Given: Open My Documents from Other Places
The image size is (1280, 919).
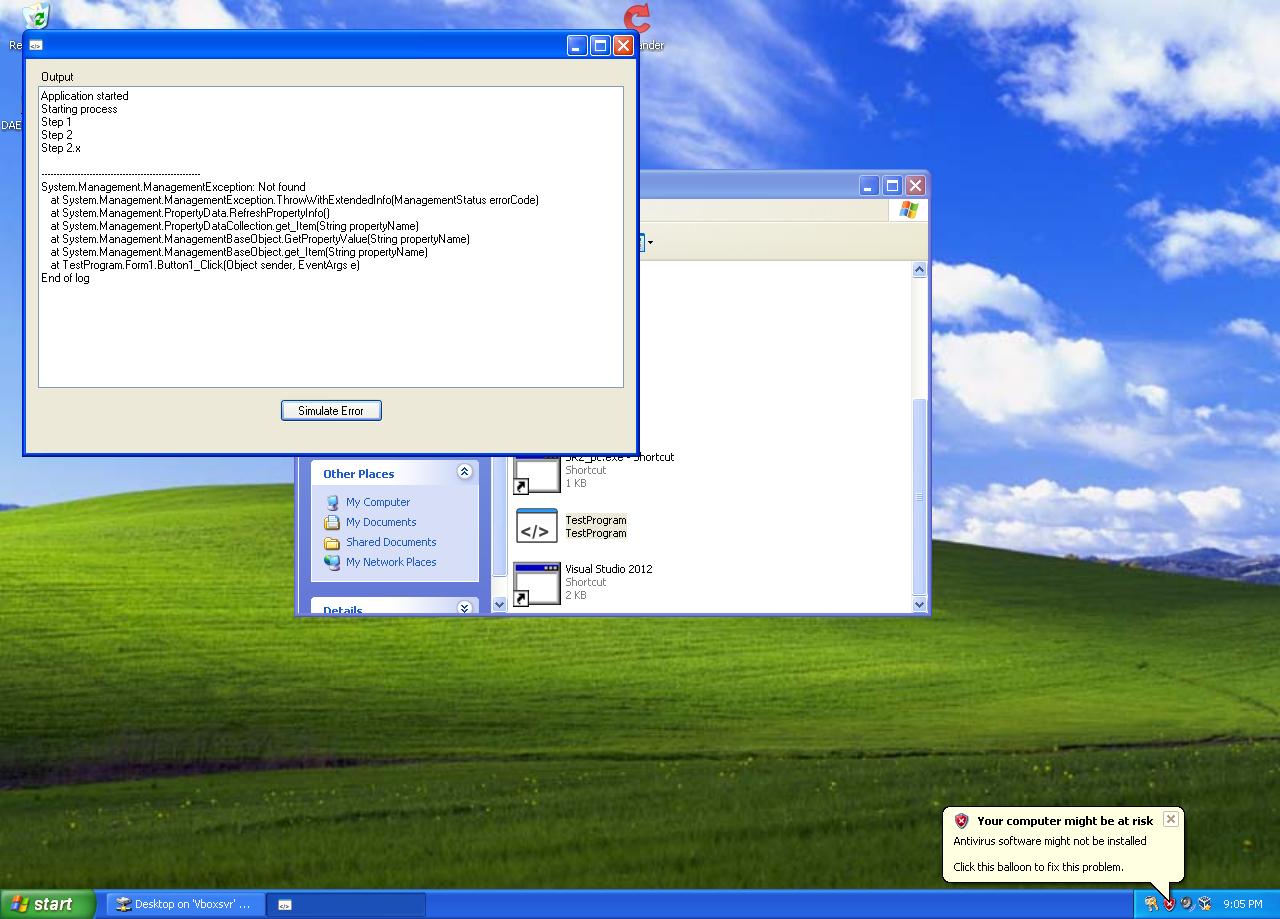Looking at the screenshot, I should coord(380,521).
